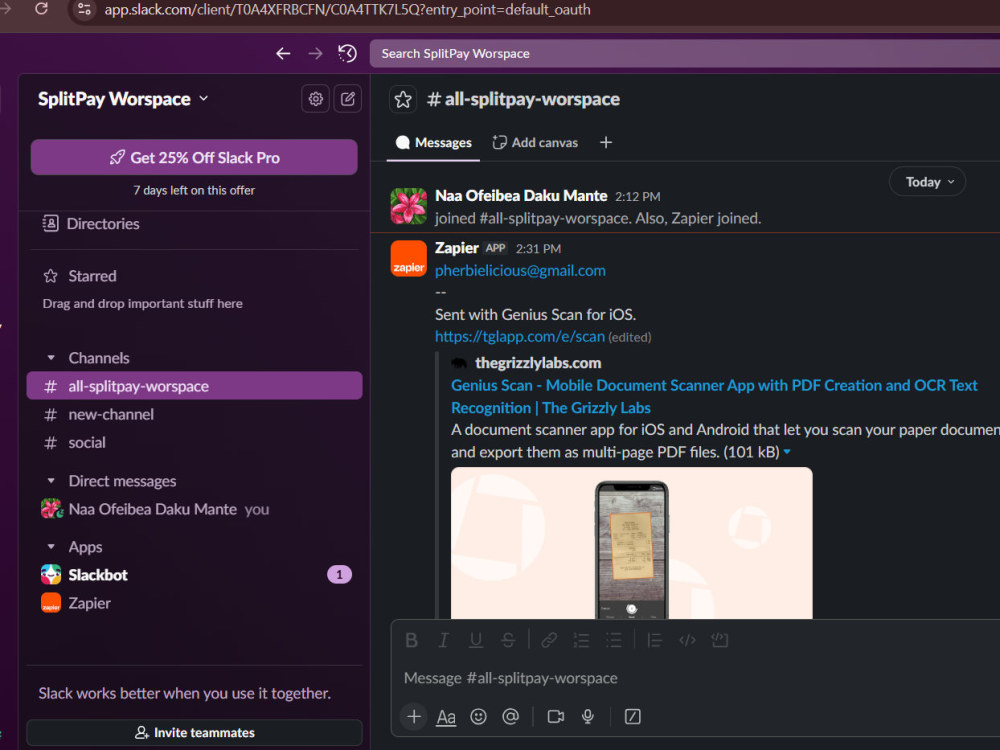
Task: Select all-splitpay-worspace in sidebar
Action: point(195,386)
